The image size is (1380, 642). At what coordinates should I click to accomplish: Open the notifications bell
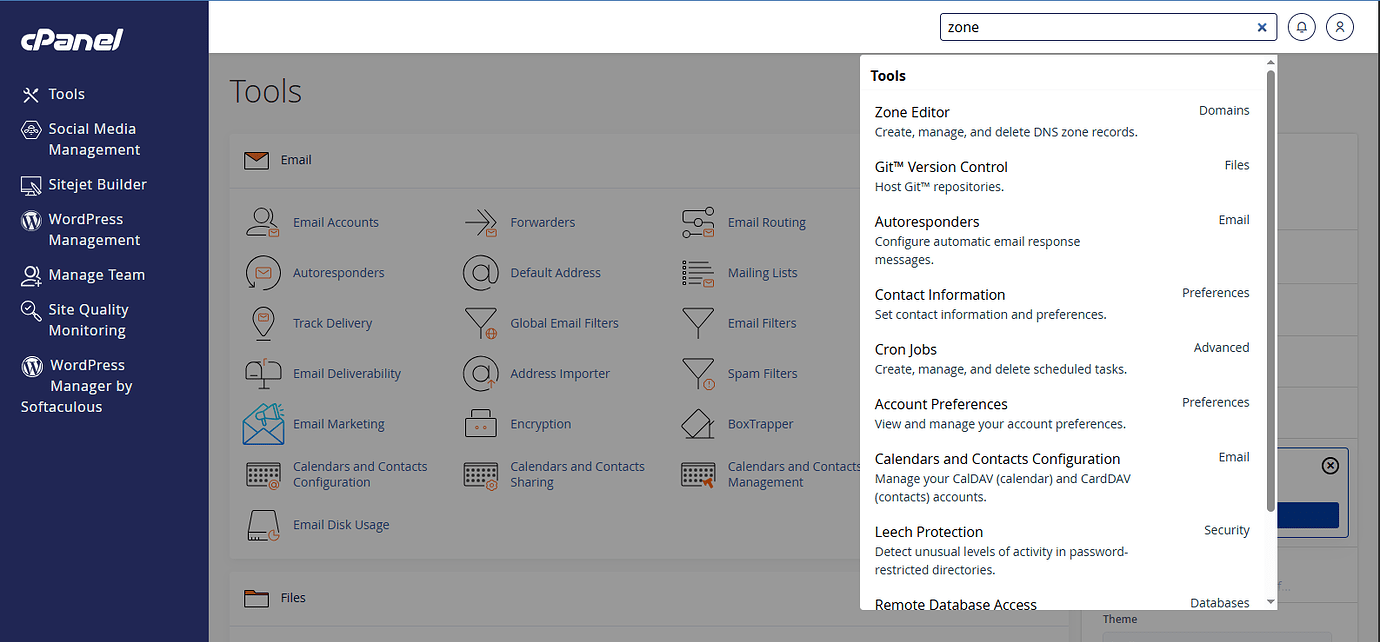pyautogui.click(x=1301, y=26)
